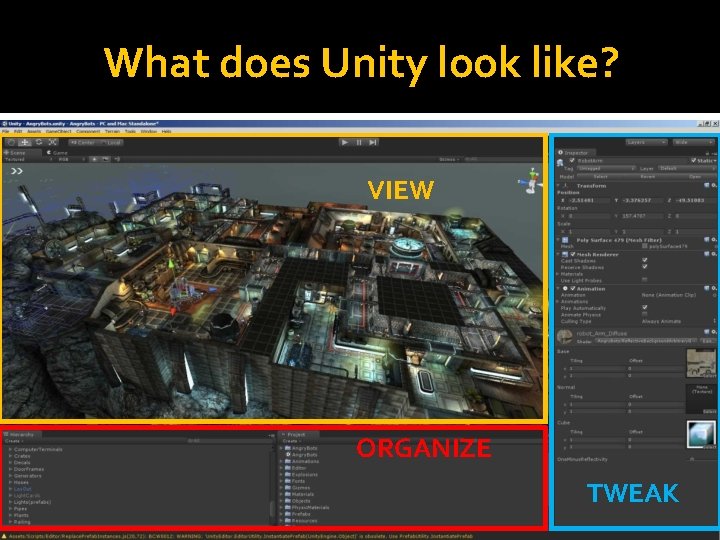Open the Layers dropdown

pyautogui.click(x=647, y=142)
